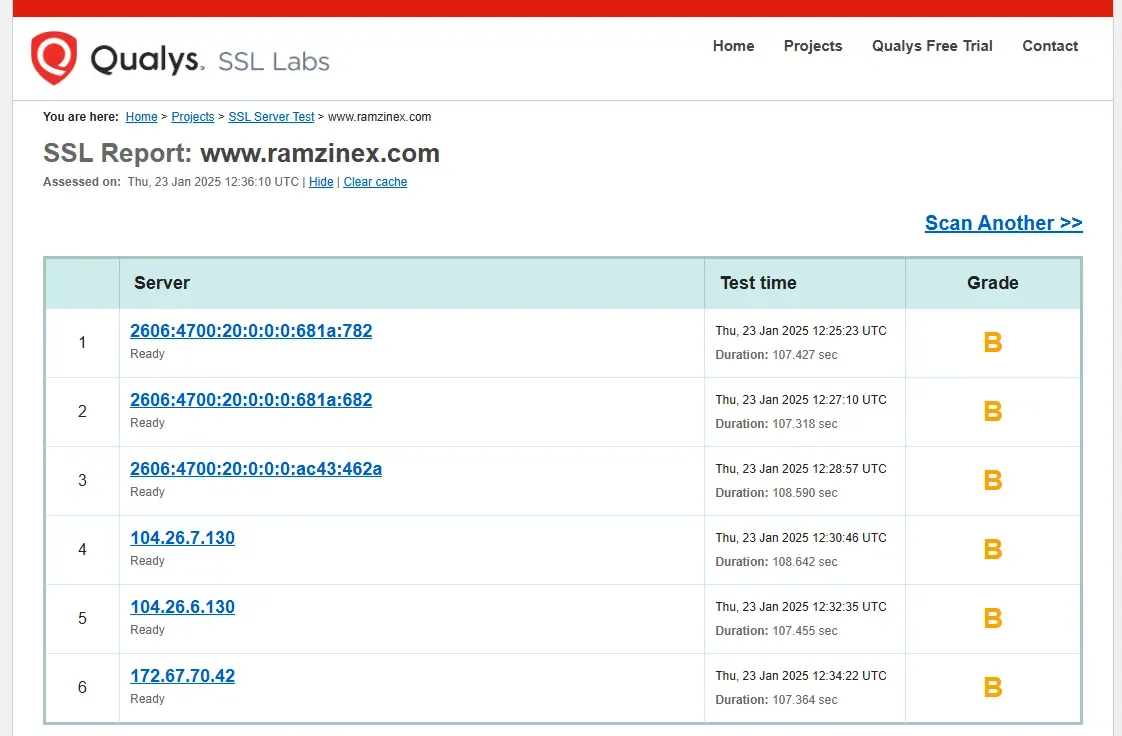Click Duration 107.427 sec text
Image resolution: width=1122 pixels, height=736 pixels.
776,355
